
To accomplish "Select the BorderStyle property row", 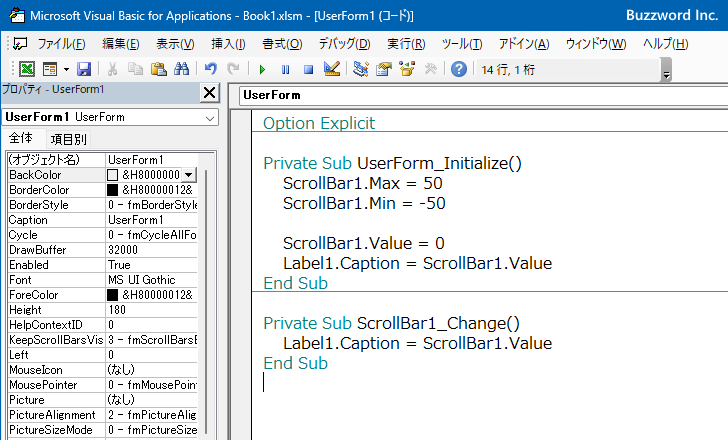I will point(102,205).
